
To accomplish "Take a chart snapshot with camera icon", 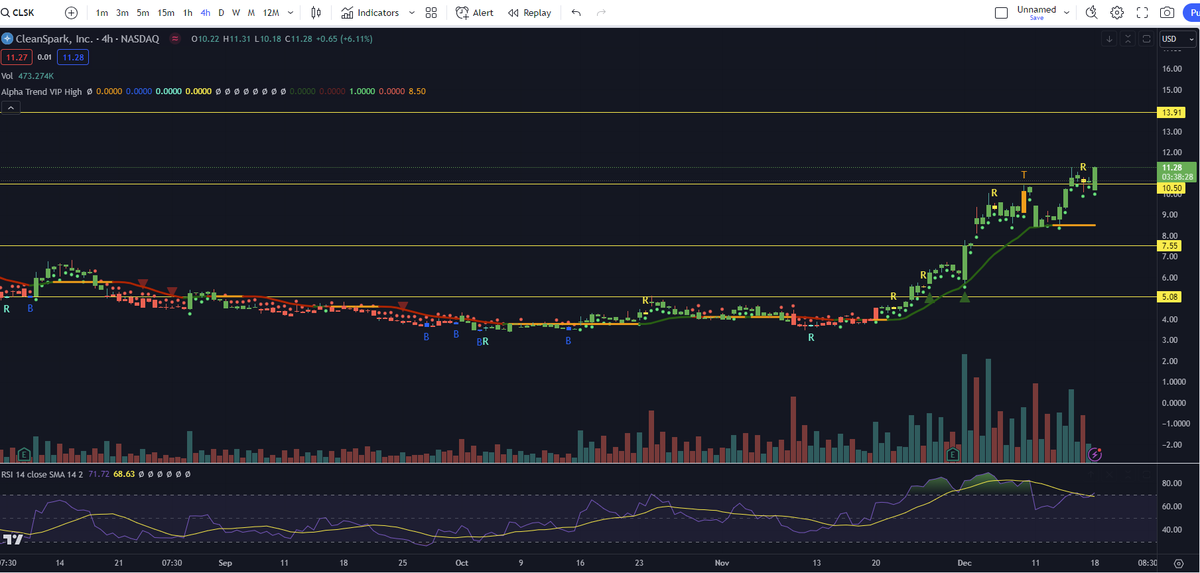I will (x=1167, y=13).
